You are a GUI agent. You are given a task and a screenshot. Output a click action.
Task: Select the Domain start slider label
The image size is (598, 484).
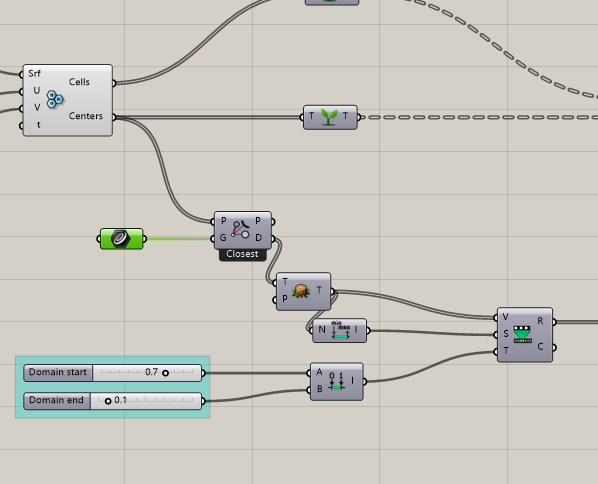point(58,372)
